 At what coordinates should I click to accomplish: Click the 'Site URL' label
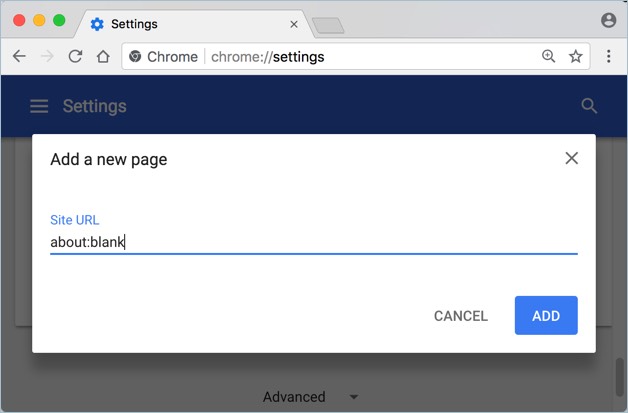point(74,220)
